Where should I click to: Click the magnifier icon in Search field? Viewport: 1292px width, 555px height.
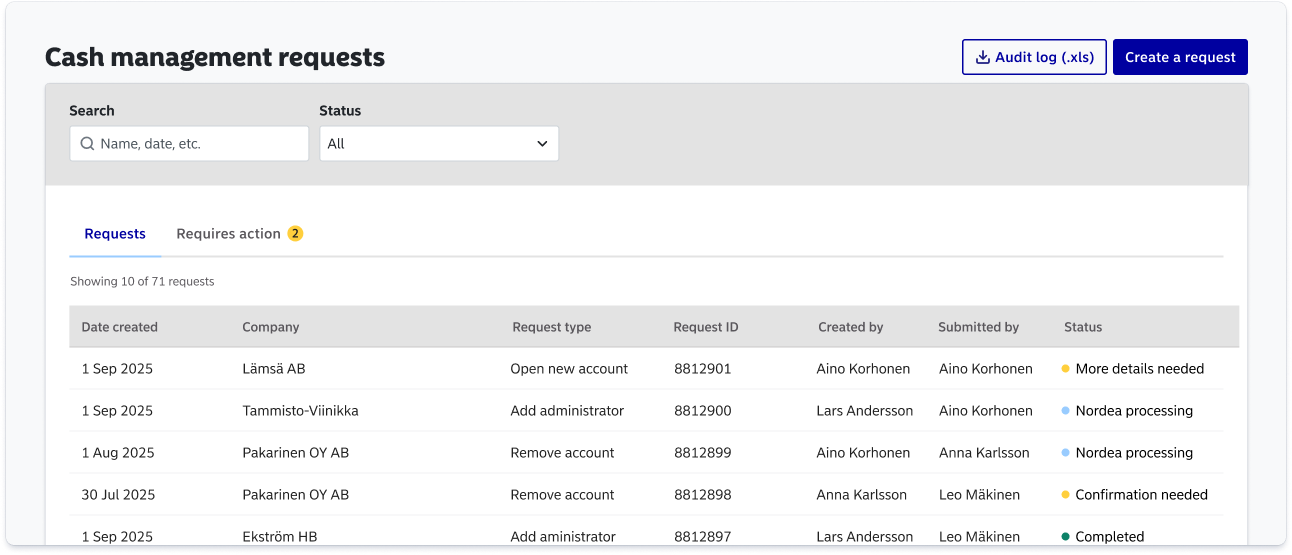[x=87, y=144]
